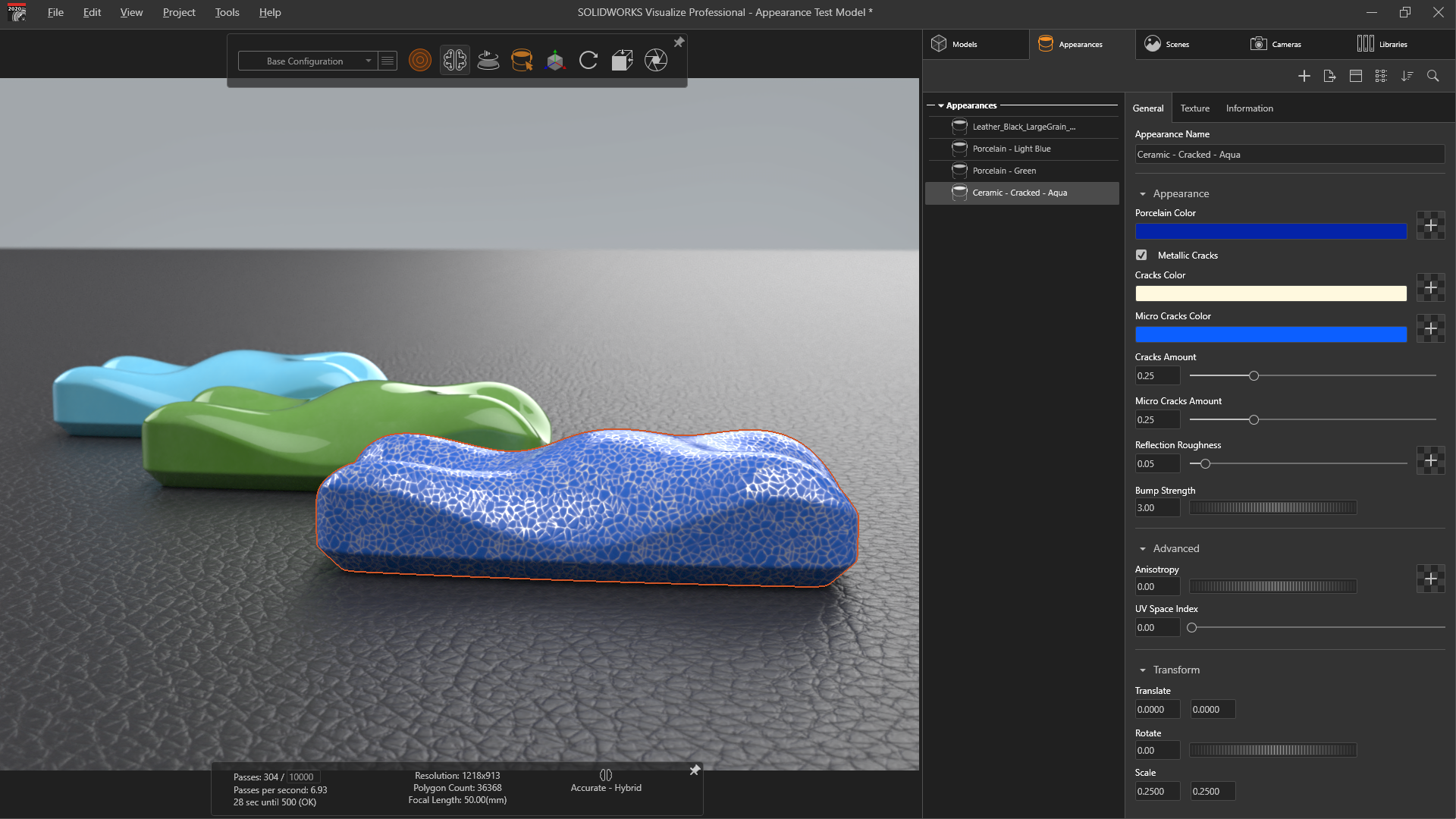Viewport: 1456px width, 819px height.
Task: Select Ceramic - Cracked - Aqua appearance
Action: coord(1022,193)
